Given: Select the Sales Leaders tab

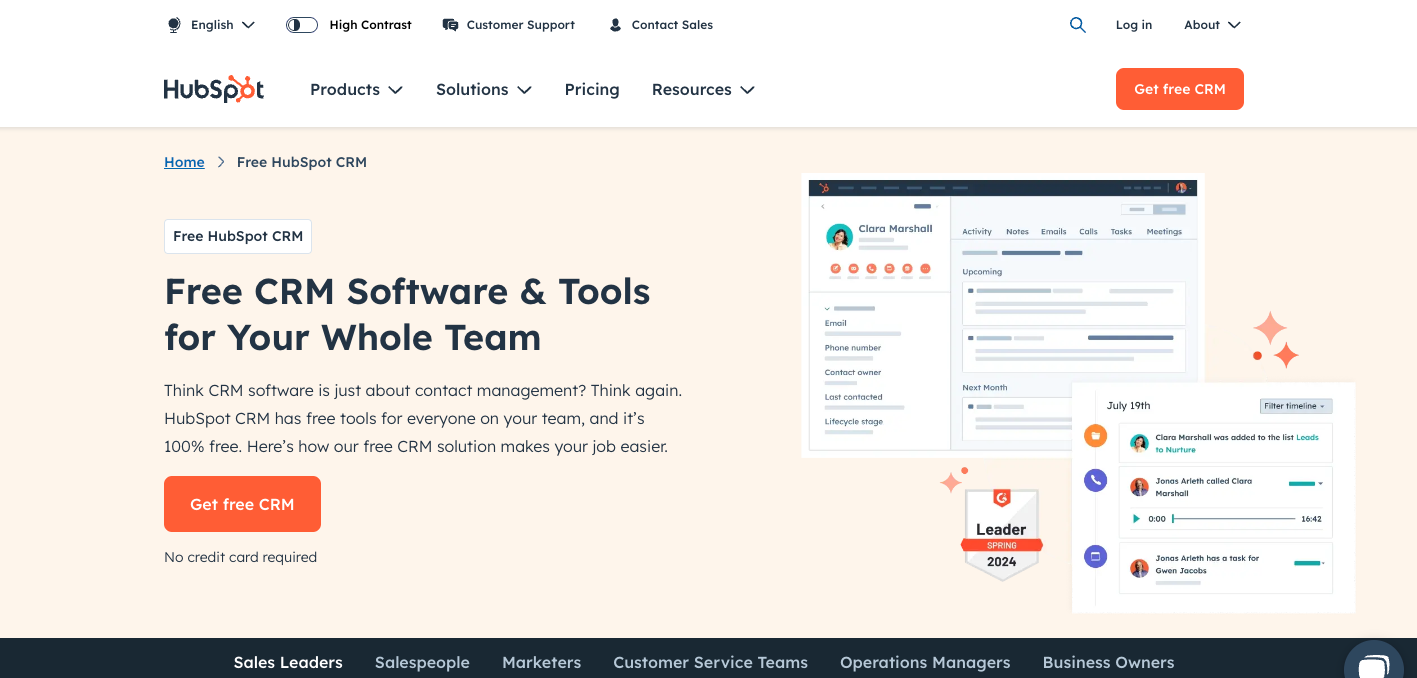Looking at the screenshot, I should click(x=288, y=662).
